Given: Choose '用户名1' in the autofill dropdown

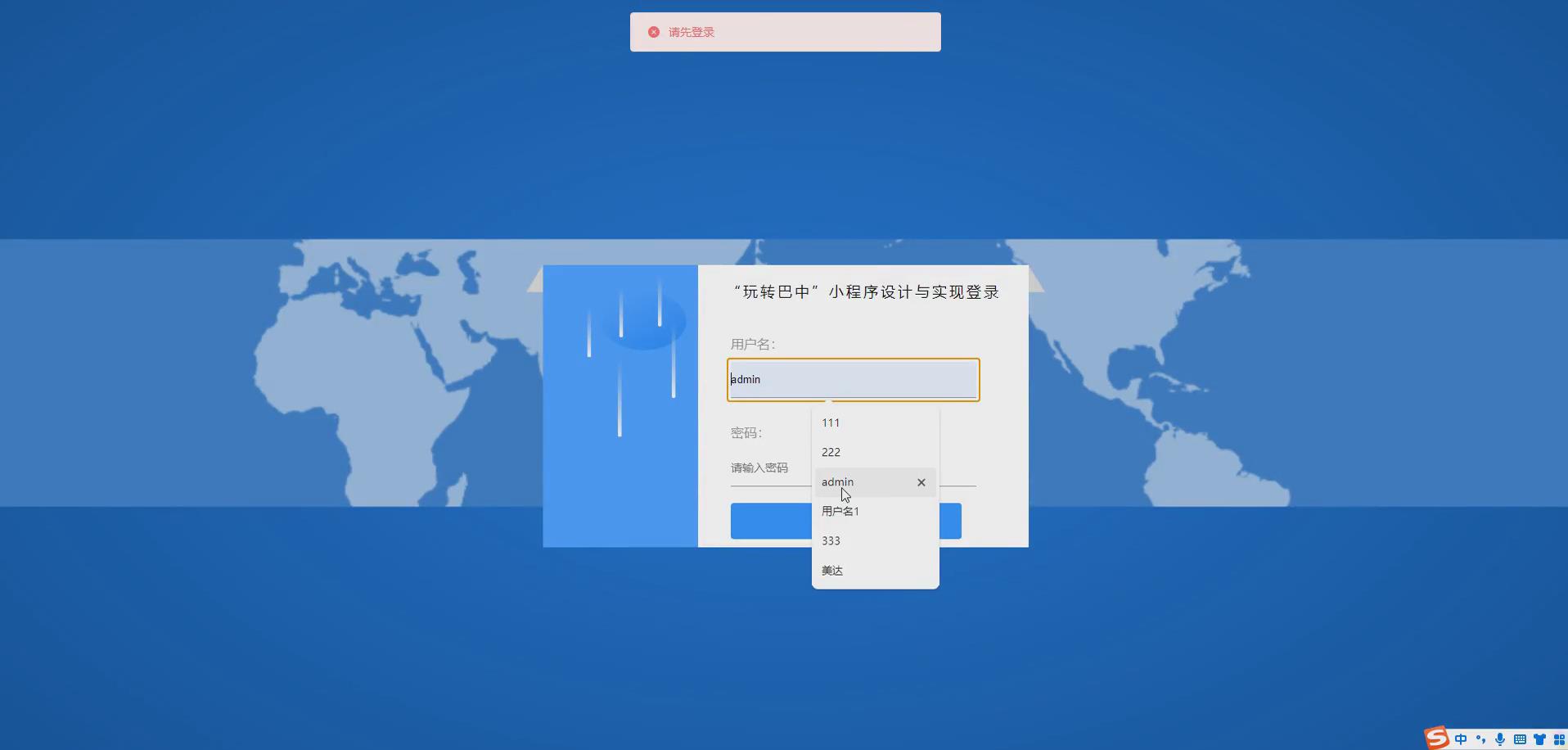Looking at the screenshot, I should pyautogui.click(x=840, y=511).
